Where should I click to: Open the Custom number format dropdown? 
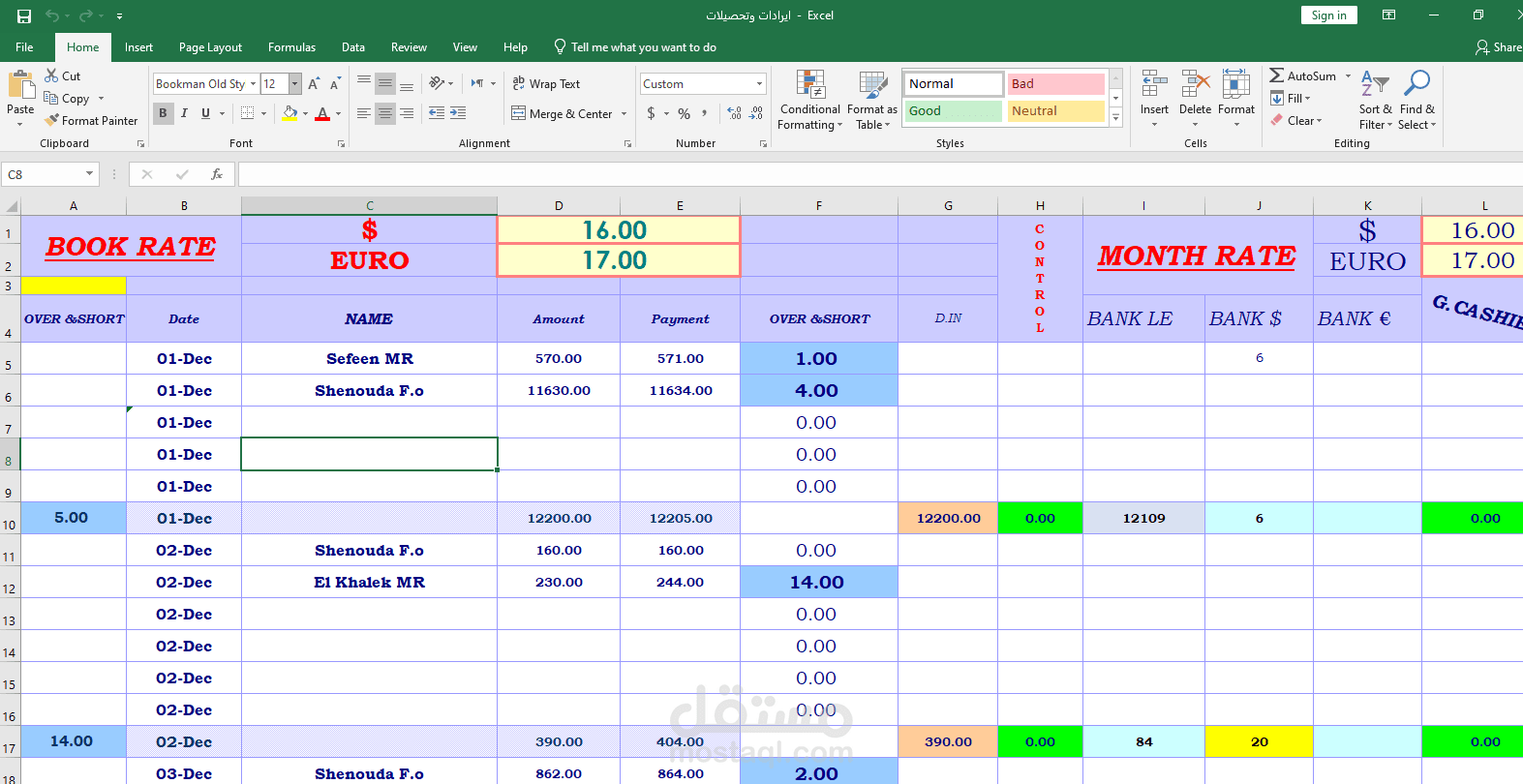coord(759,84)
